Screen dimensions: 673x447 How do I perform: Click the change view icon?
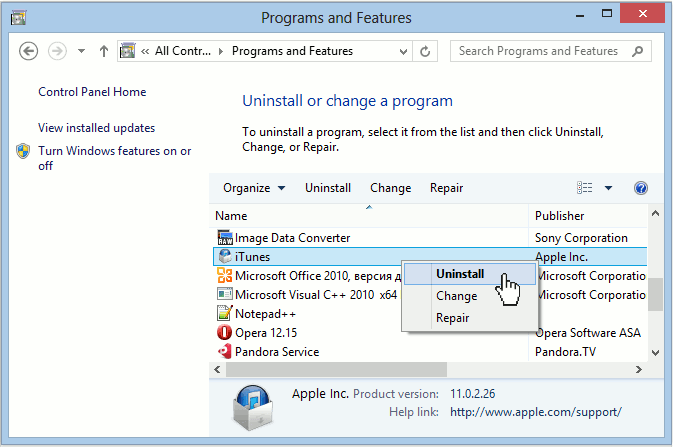coord(585,188)
